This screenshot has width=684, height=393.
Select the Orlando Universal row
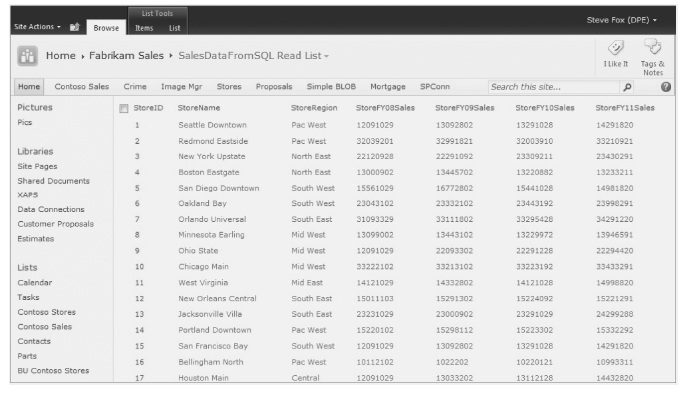[393, 219]
